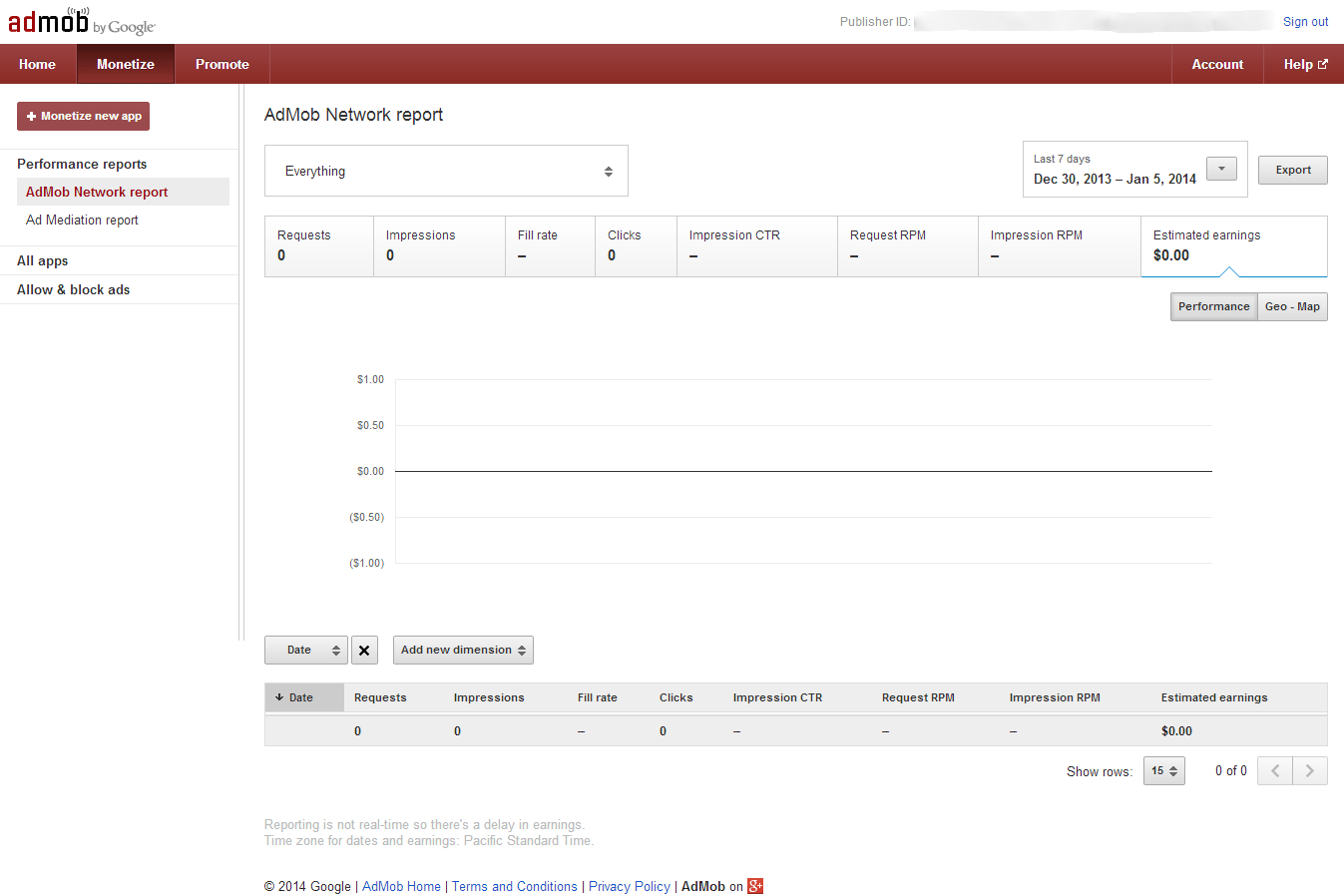Go to the Home tab

click(x=37, y=64)
